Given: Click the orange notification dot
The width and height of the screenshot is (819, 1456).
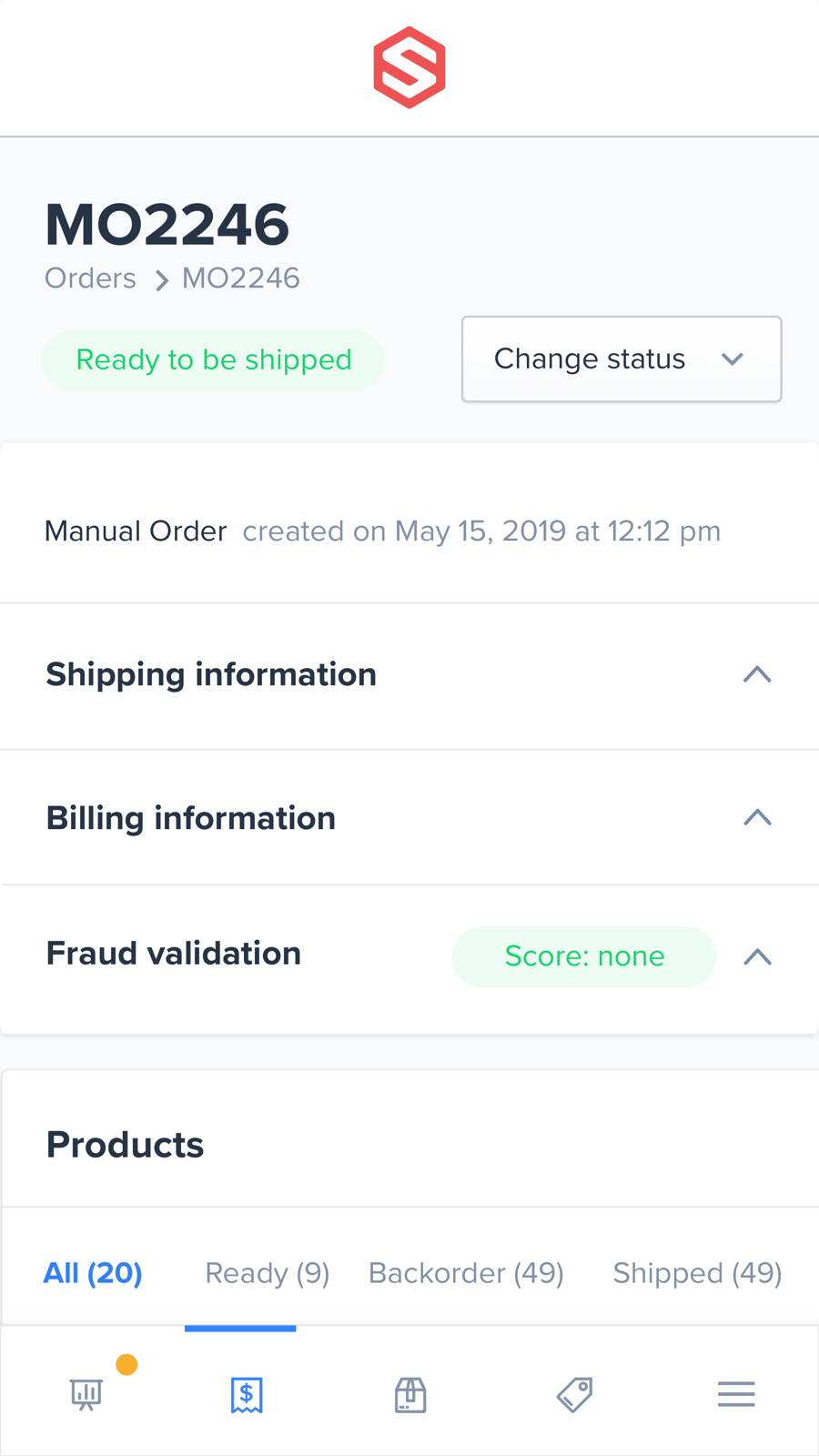Looking at the screenshot, I should tap(127, 1364).
